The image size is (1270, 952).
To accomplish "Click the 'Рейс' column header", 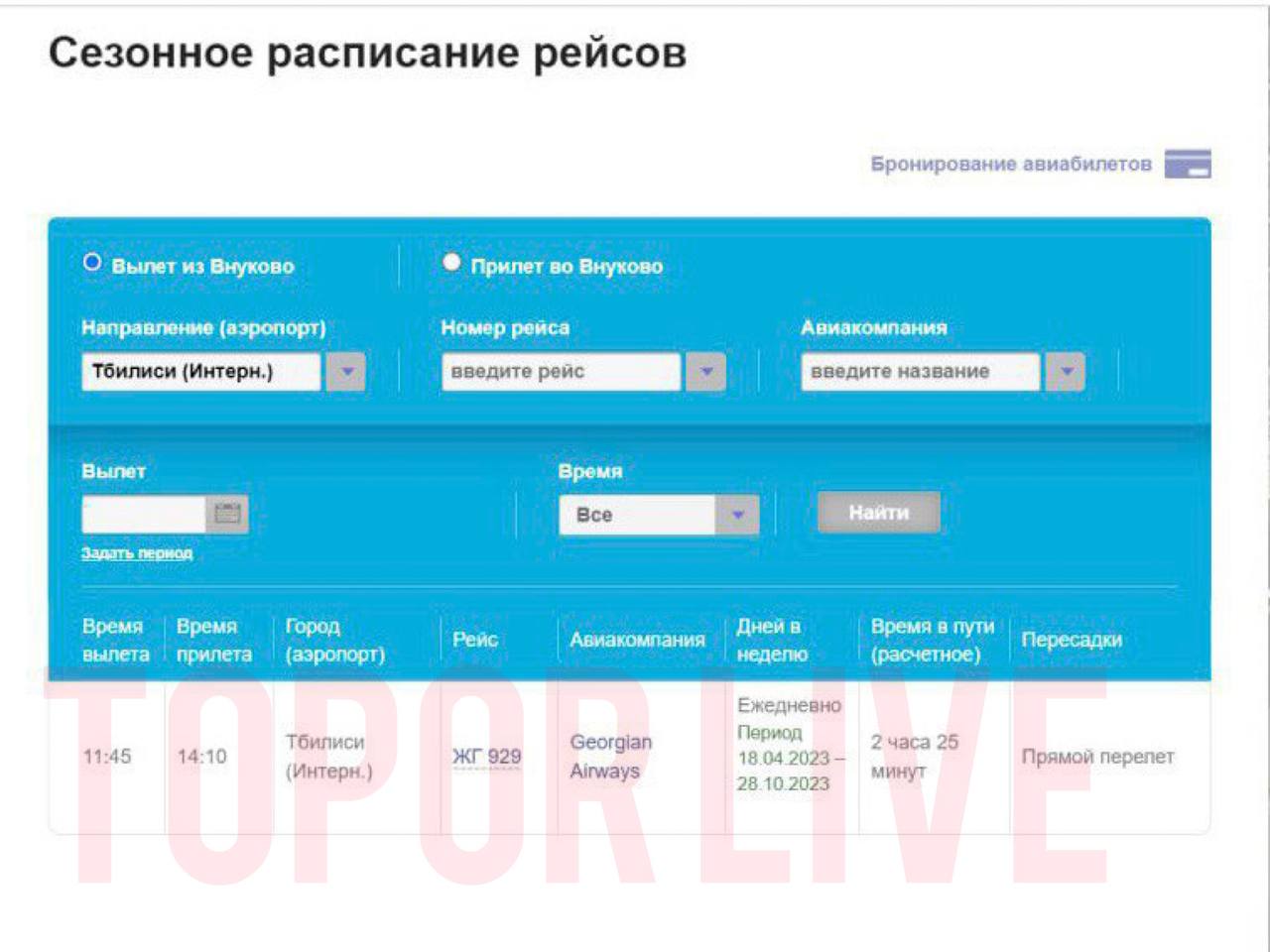I will click(475, 640).
